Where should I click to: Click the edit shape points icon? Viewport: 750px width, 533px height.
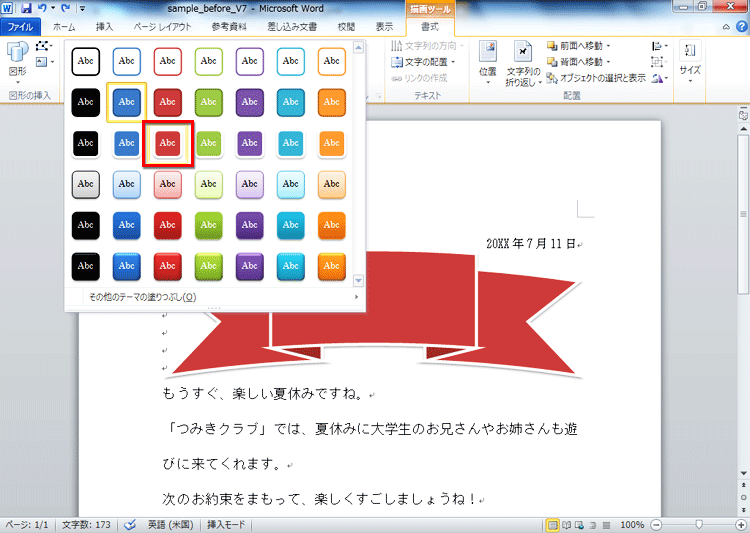(x=43, y=46)
